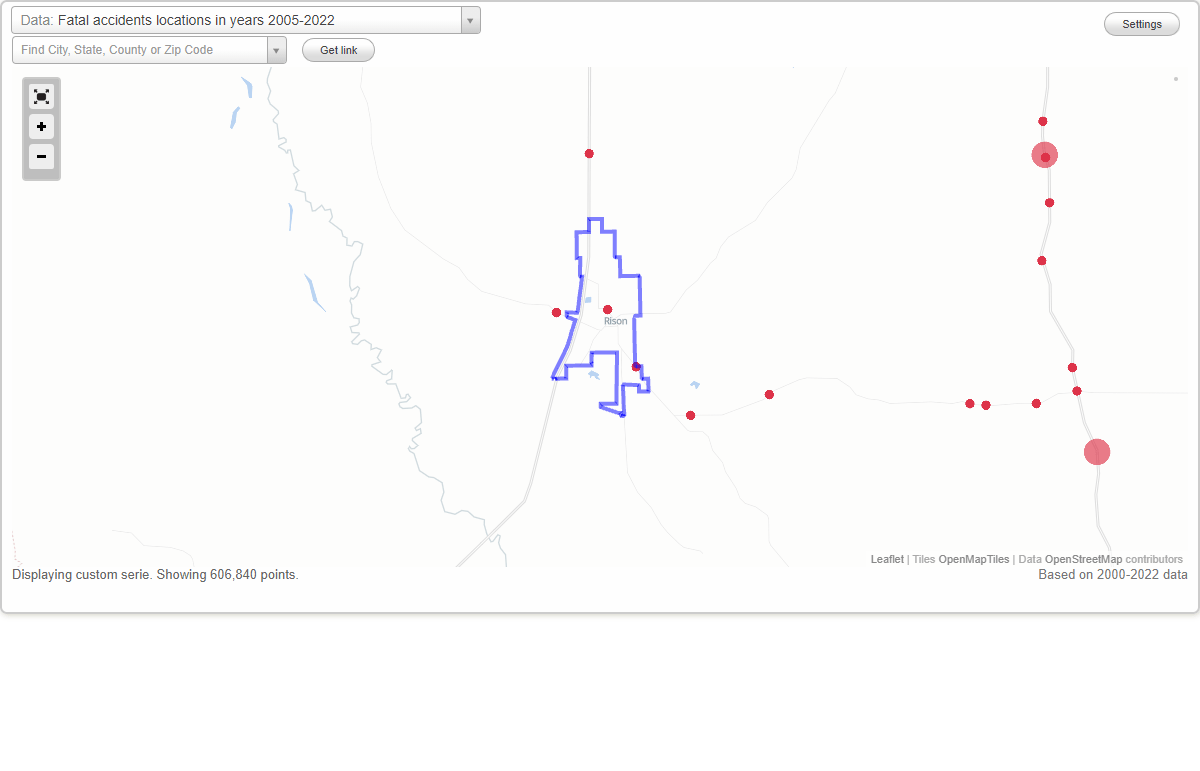
Task: Open the Settings panel
Action: pyautogui.click(x=1141, y=23)
